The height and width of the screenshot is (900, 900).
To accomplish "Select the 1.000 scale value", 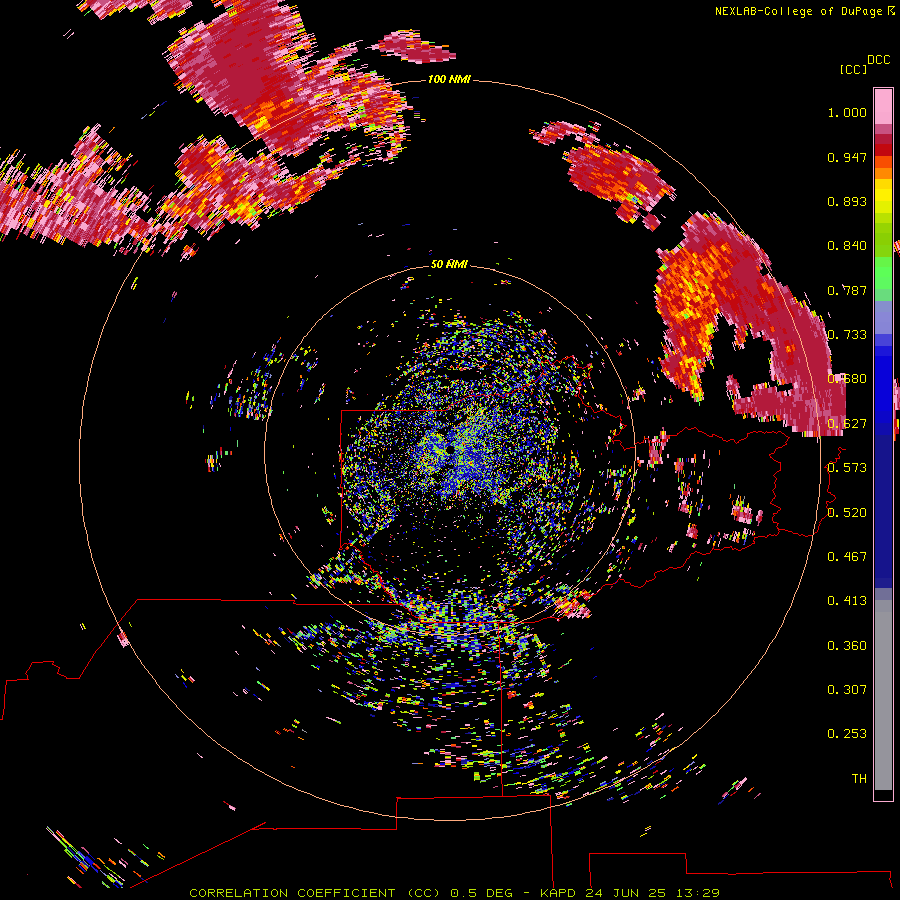I will [847, 112].
